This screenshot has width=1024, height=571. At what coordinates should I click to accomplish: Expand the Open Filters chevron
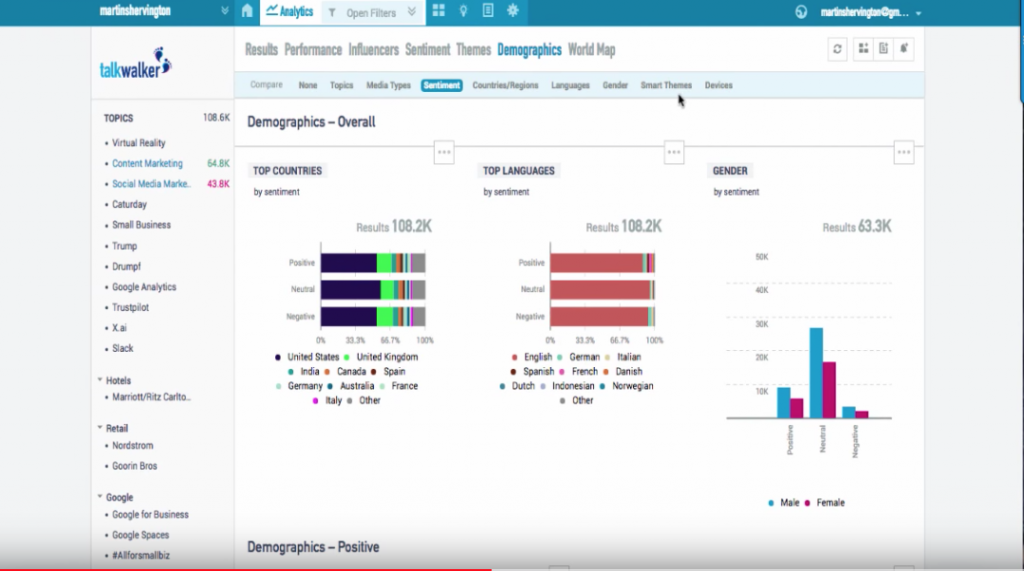[x=411, y=12]
